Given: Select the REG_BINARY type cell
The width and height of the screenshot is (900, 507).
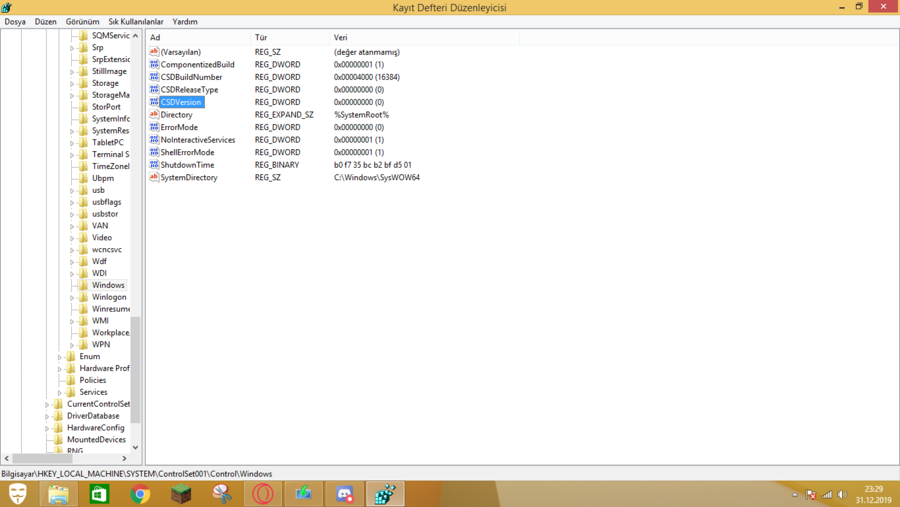Looking at the screenshot, I should click(x=277, y=165).
